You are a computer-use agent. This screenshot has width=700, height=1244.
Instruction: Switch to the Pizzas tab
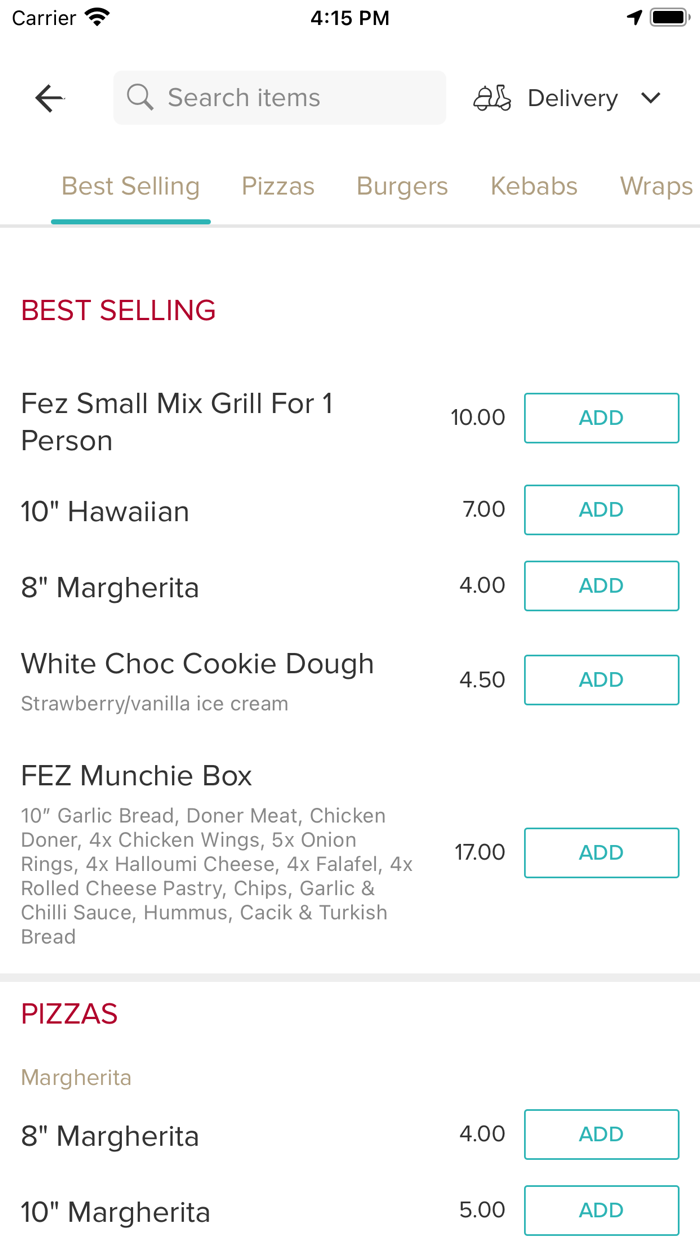(277, 186)
